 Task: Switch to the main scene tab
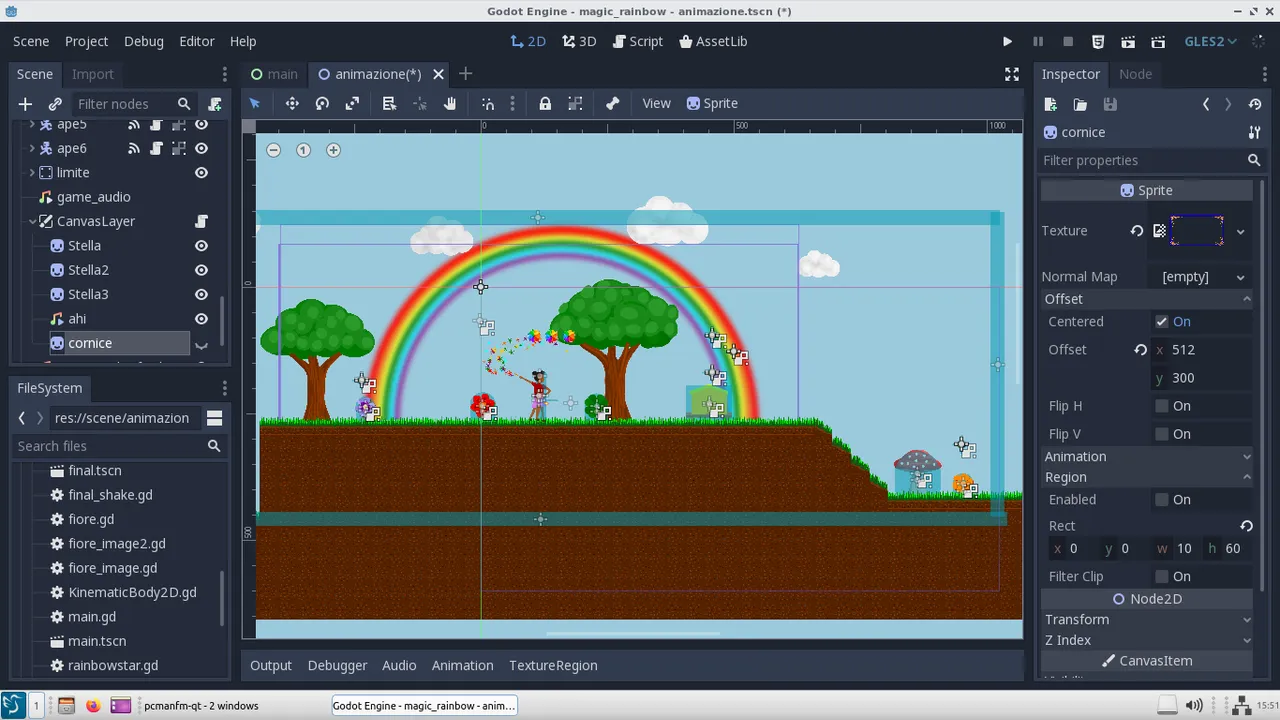click(x=274, y=74)
